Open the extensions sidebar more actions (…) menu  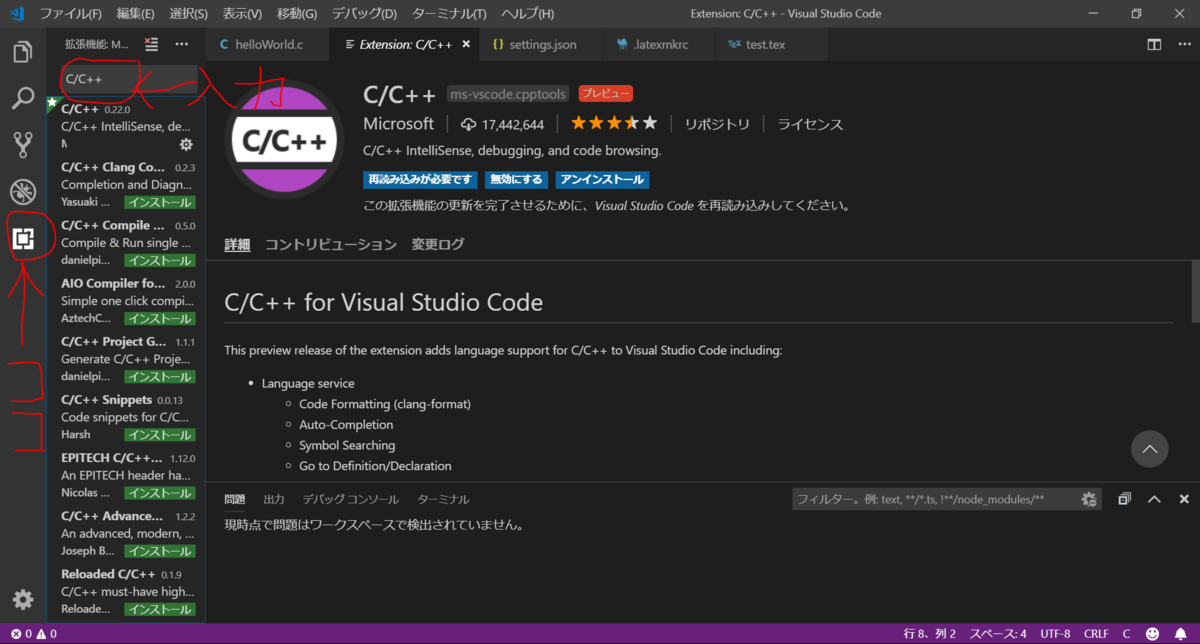click(181, 44)
